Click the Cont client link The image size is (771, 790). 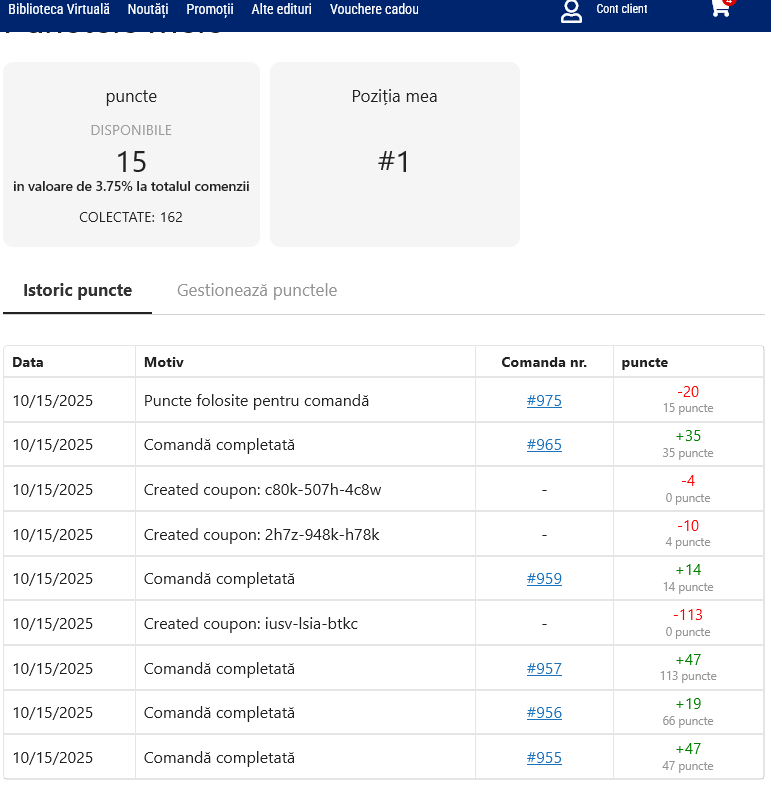pyautogui.click(x=622, y=9)
